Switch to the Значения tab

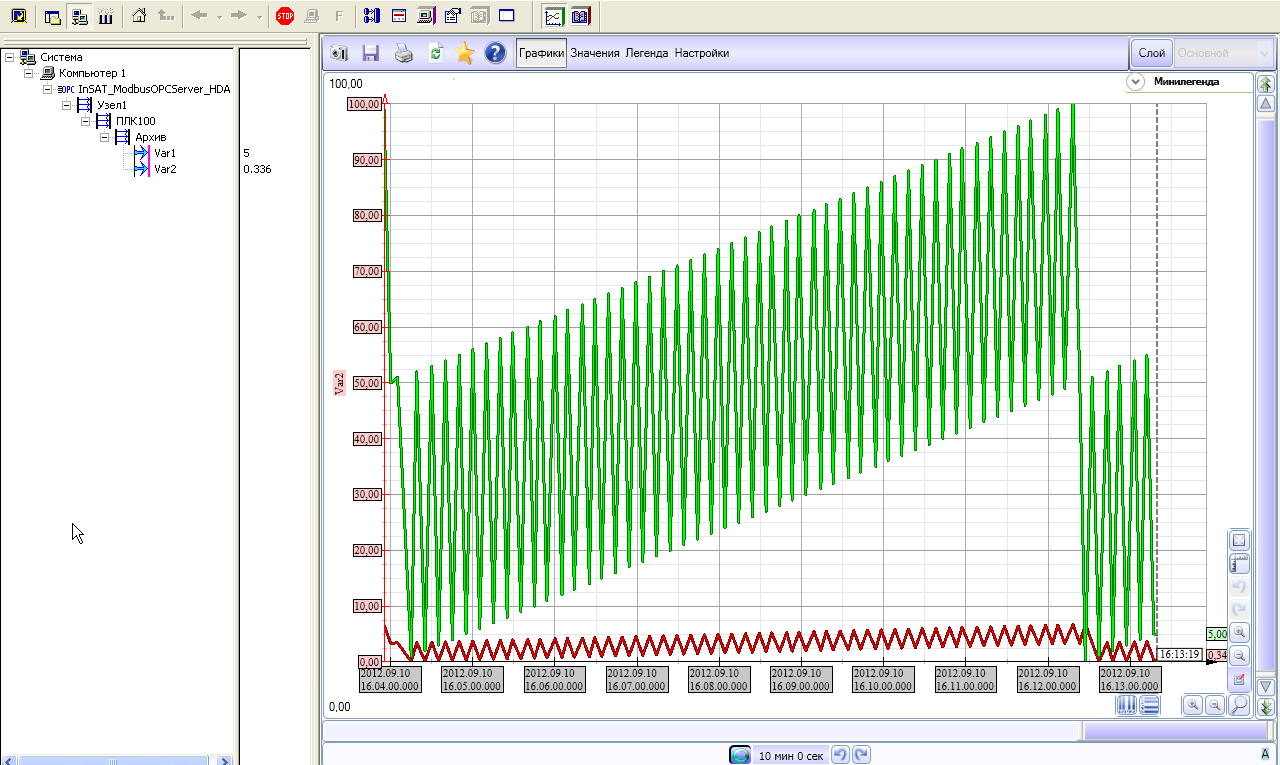595,53
